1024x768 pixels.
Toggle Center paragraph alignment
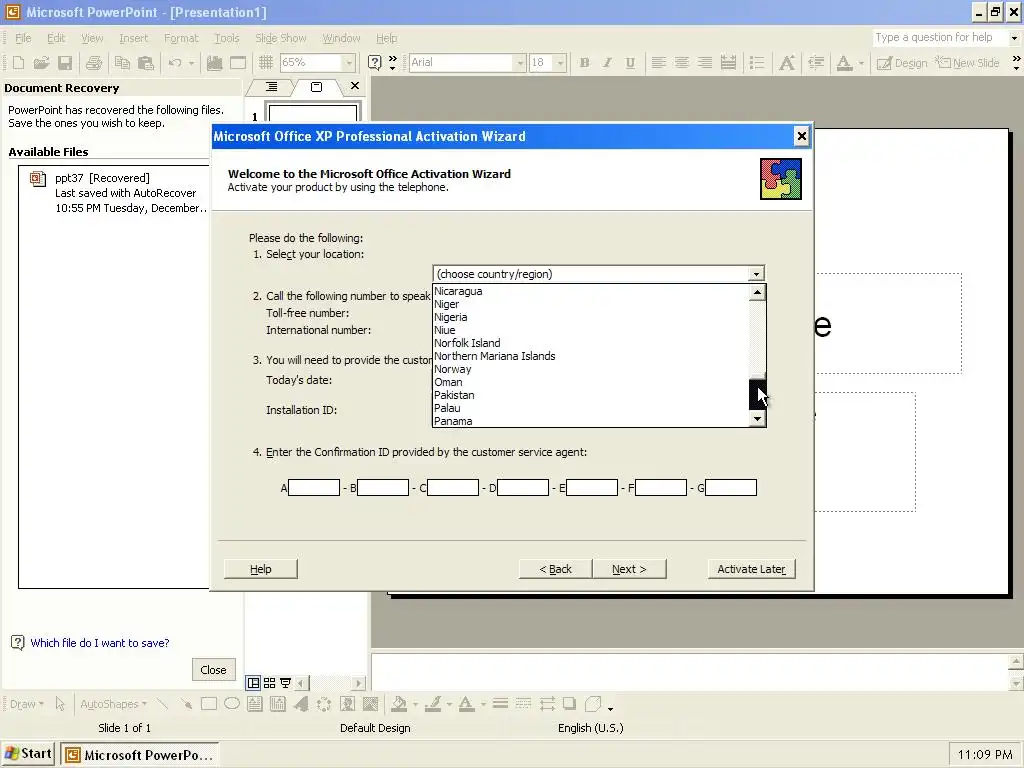[681, 63]
